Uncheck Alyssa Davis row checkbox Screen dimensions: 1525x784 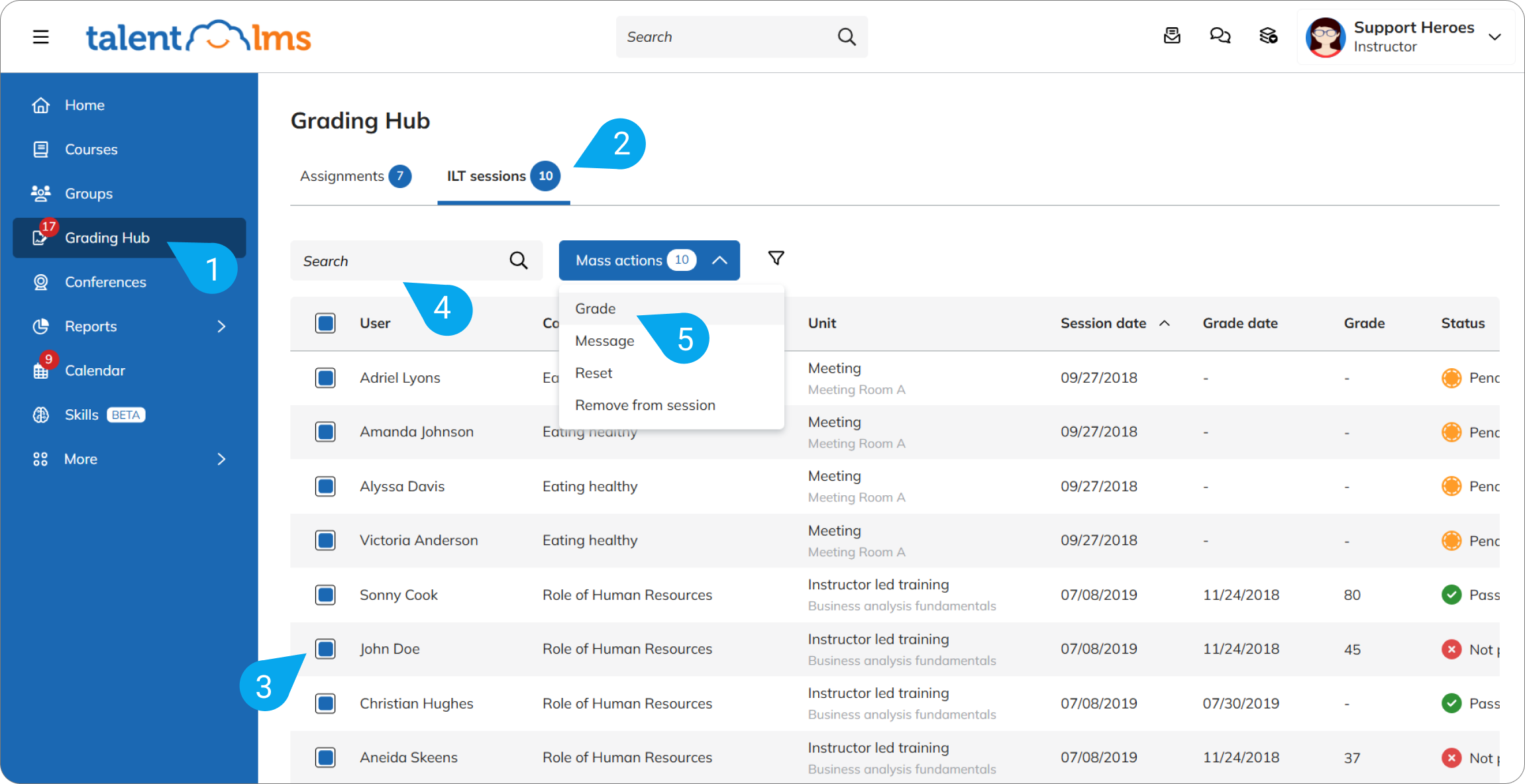325,487
